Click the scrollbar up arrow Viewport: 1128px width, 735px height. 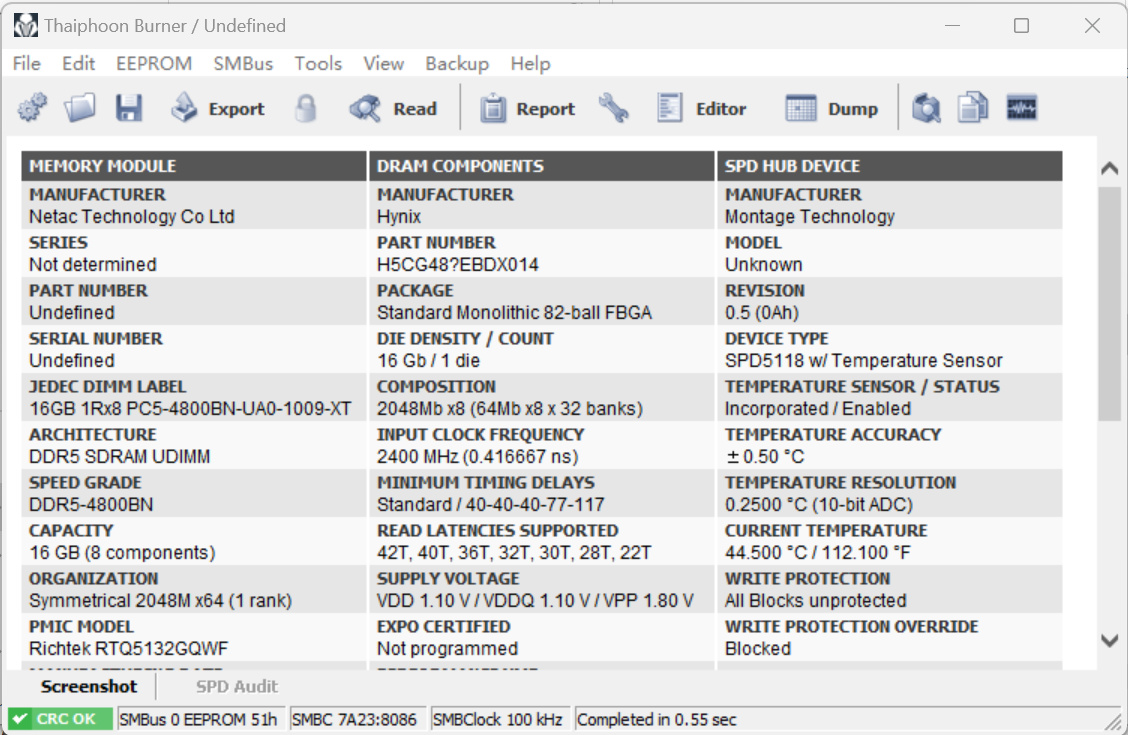tap(1109, 168)
